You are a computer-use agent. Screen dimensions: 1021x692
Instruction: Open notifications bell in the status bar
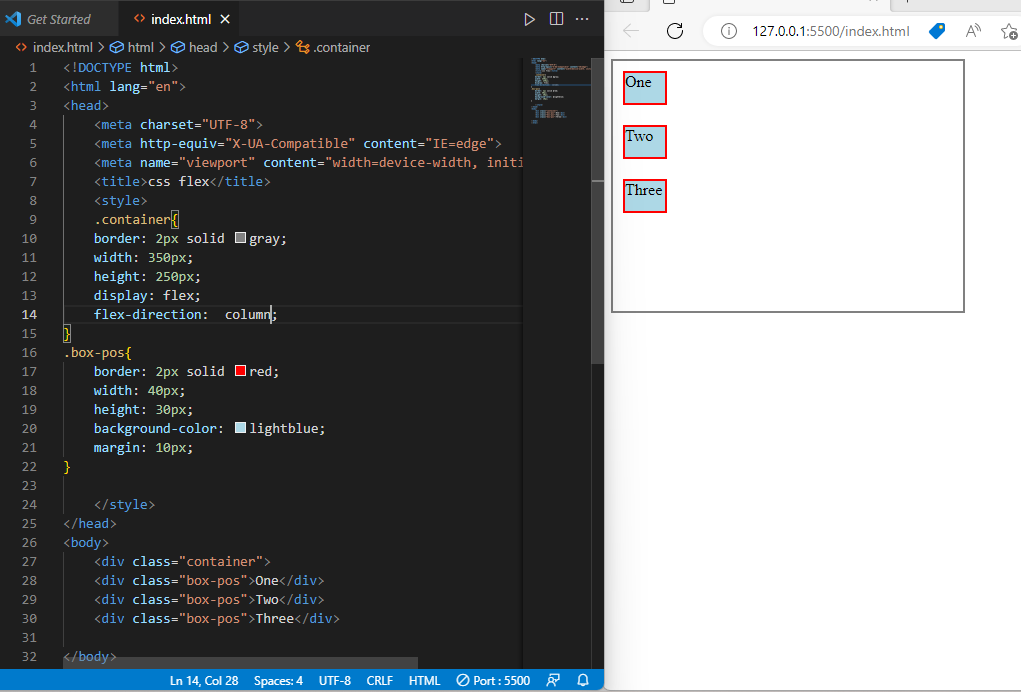click(583, 680)
